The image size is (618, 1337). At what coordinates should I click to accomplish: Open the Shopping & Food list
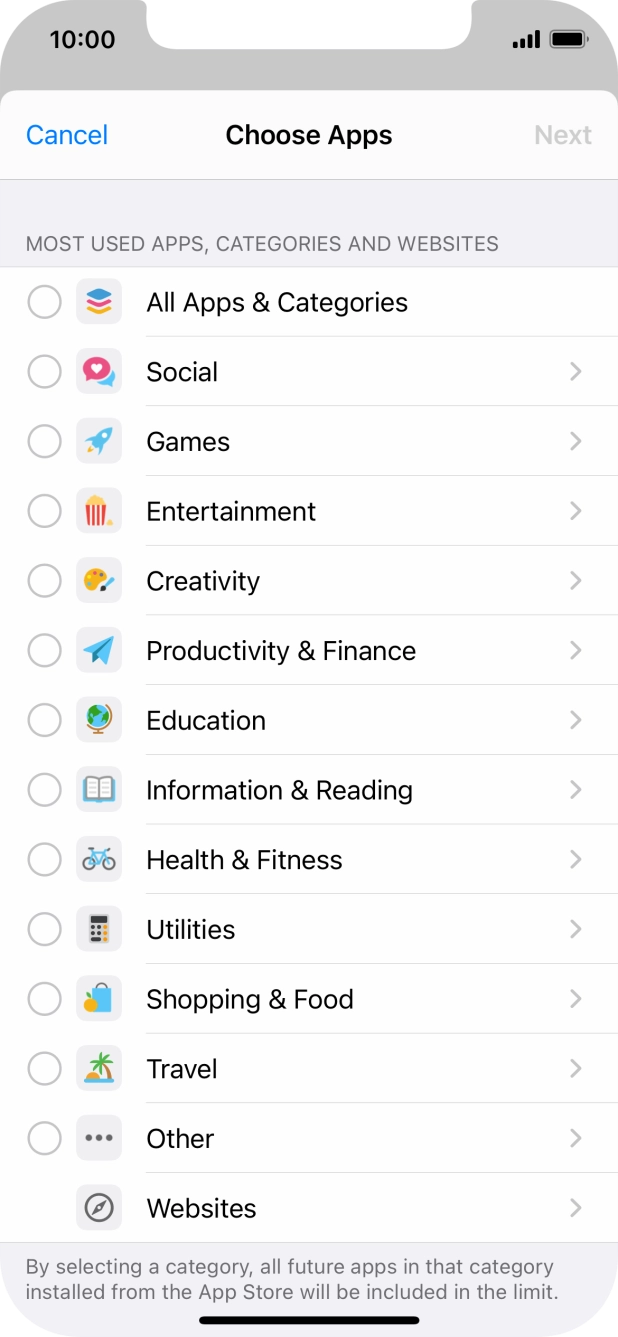point(576,999)
